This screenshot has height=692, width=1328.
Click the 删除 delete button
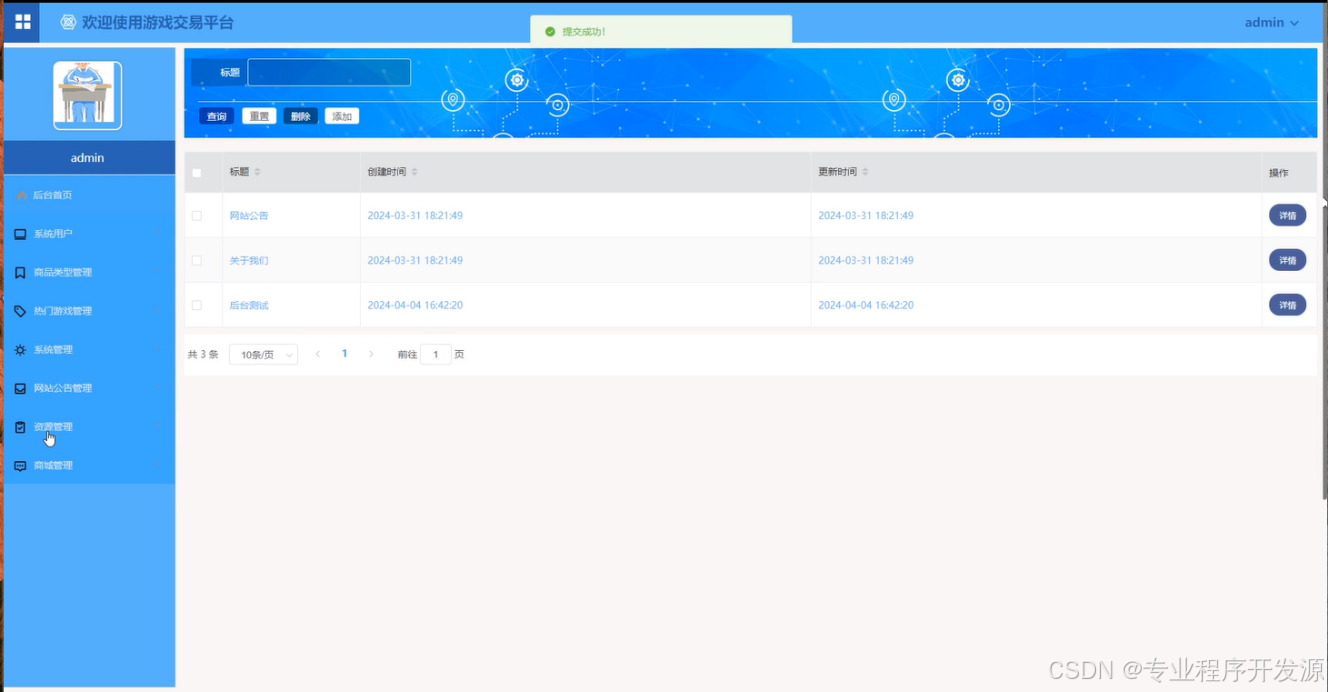(x=300, y=116)
